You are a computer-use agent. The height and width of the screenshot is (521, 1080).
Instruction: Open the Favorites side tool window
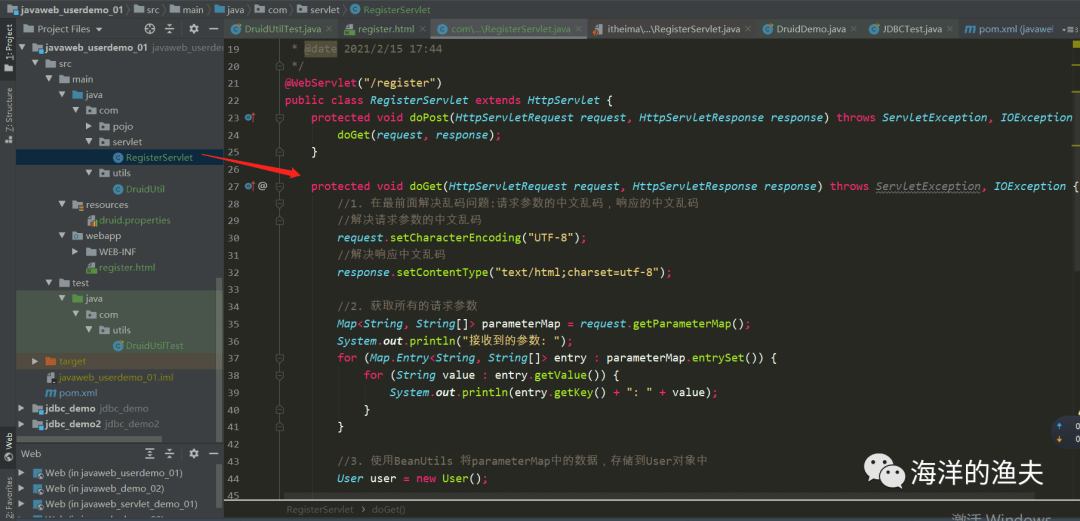tap(8, 498)
